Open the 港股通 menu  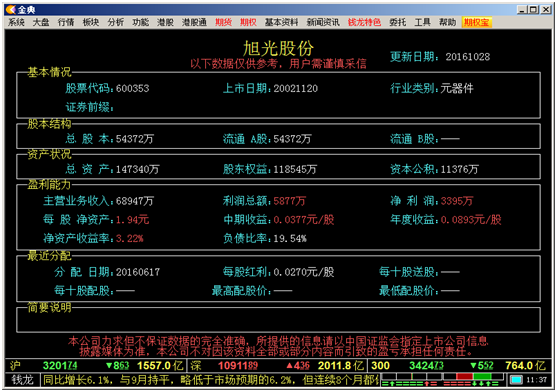point(194,22)
